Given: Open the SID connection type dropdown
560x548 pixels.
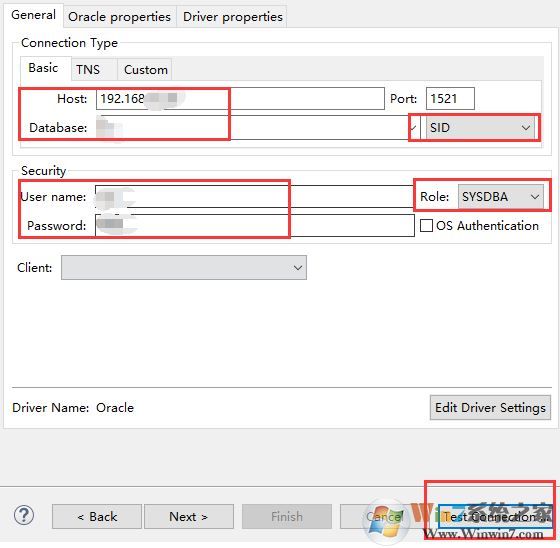Looking at the screenshot, I should 480,128.
